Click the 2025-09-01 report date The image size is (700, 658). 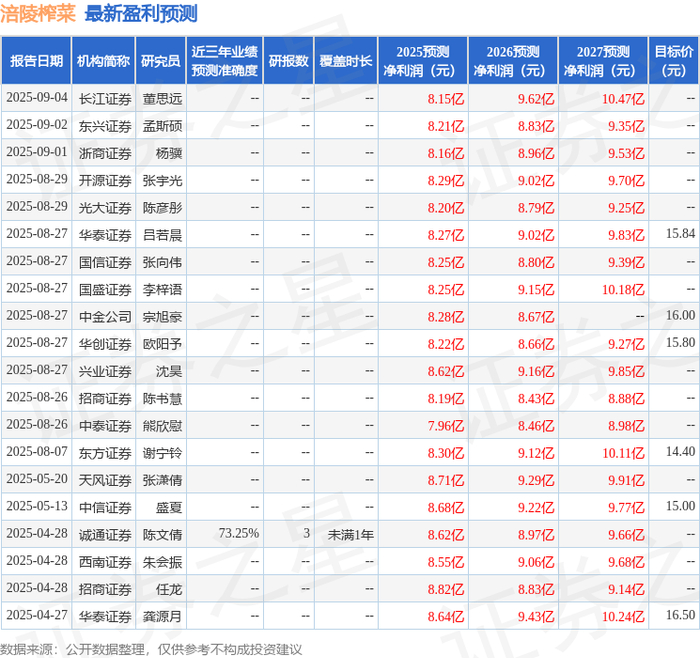pyautogui.click(x=37, y=152)
